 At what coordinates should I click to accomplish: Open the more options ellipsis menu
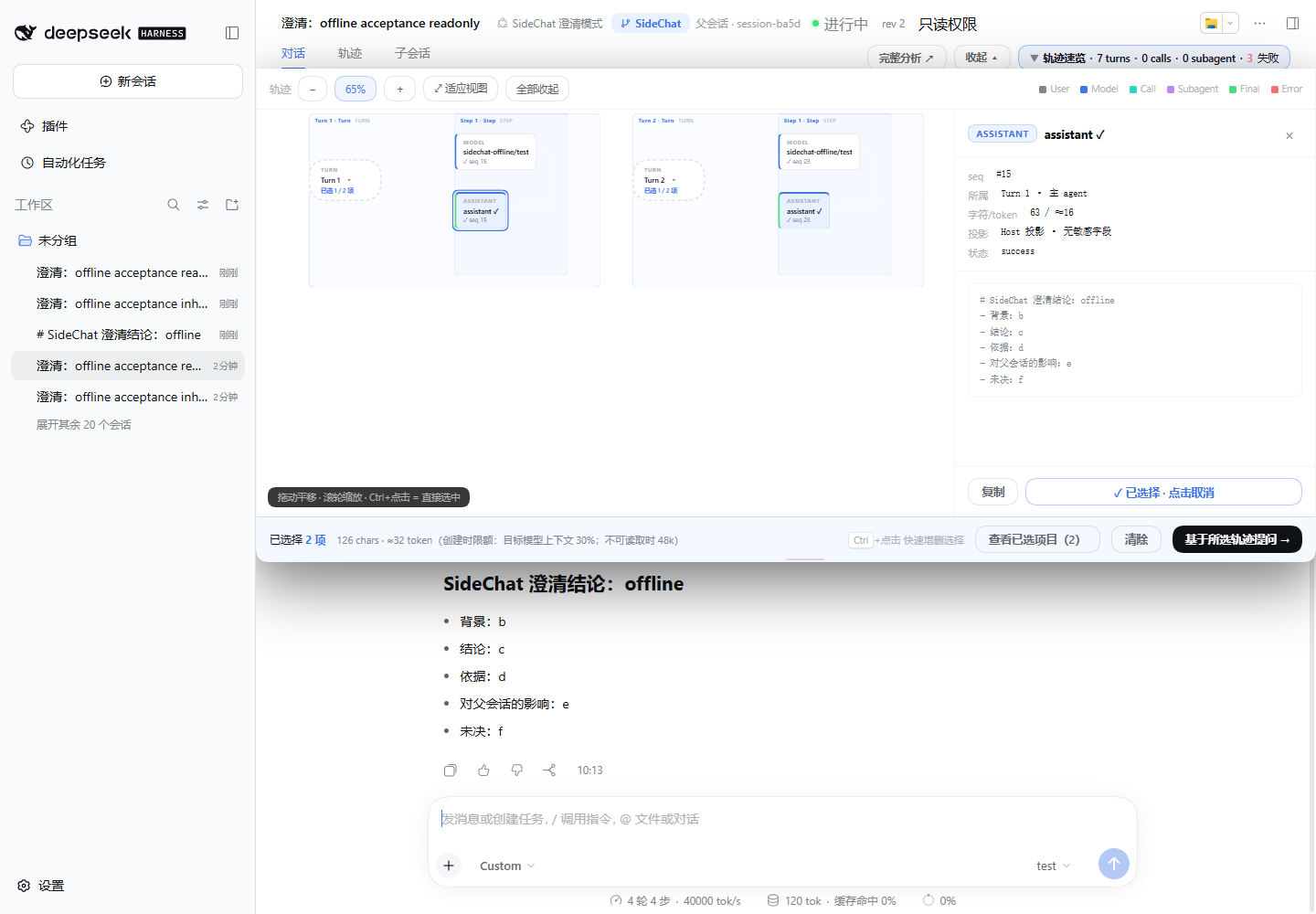tap(1259, 23)
